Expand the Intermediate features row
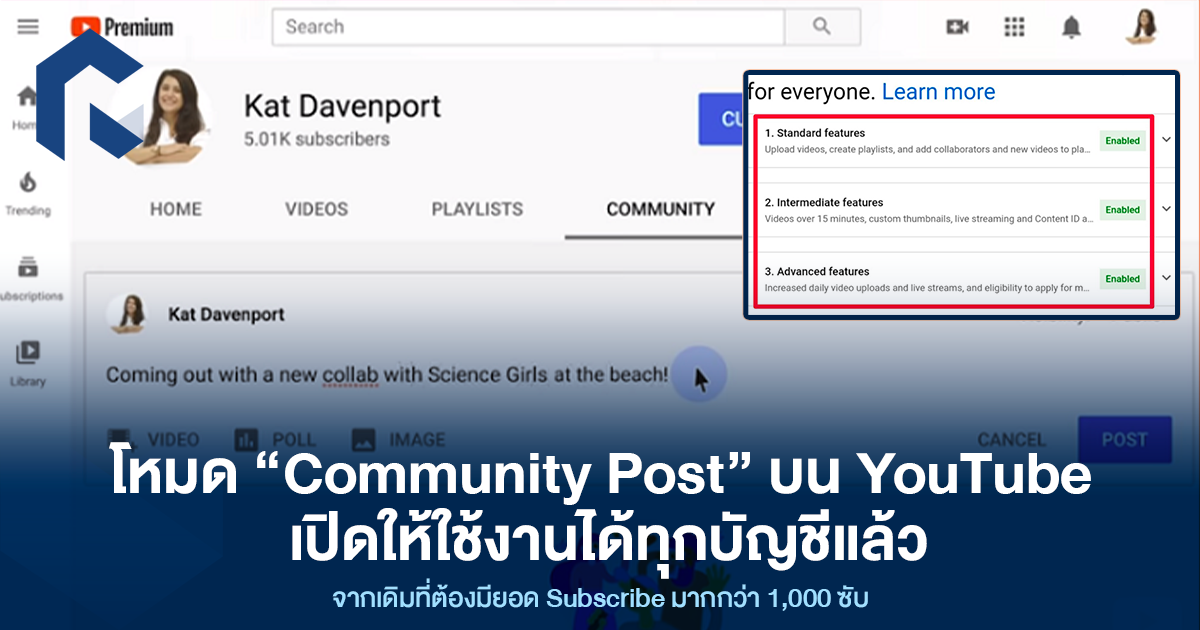Viewport: 1200px width, 630px height. click(x=1166, y=209)
